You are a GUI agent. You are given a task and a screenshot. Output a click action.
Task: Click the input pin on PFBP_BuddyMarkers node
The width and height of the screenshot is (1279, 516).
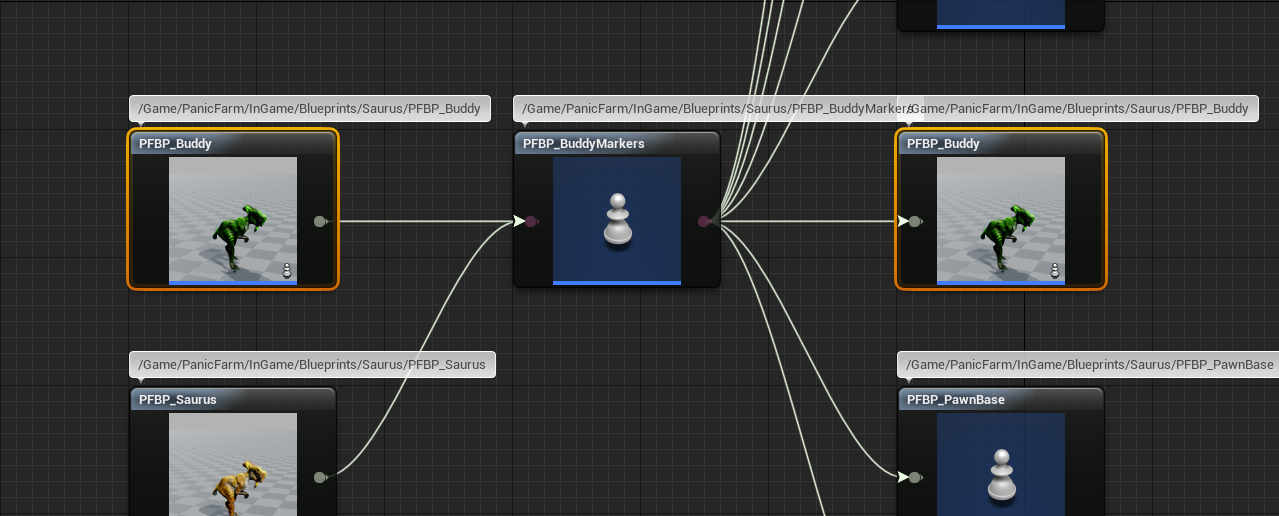532,221
